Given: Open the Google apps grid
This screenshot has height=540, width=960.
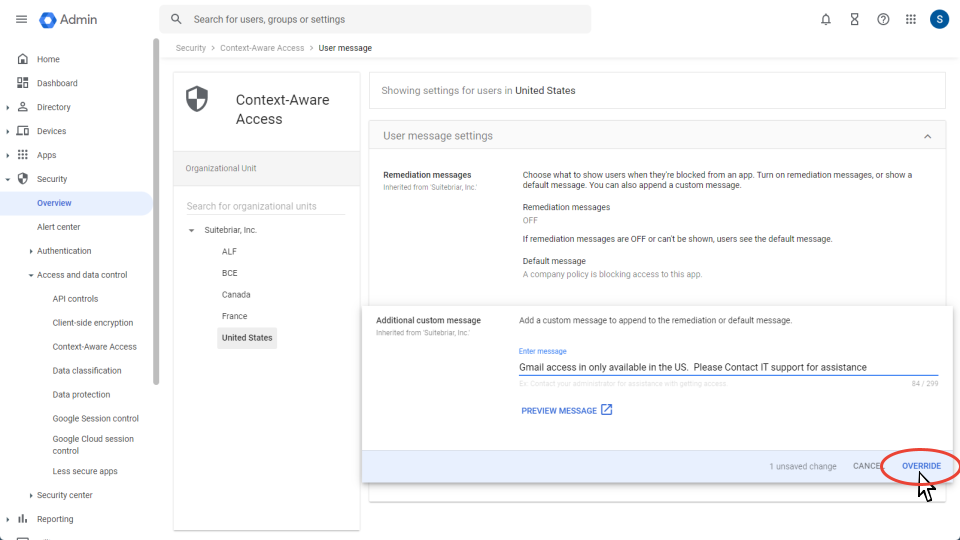Looking at the screenshot, I should pos(911,19).
